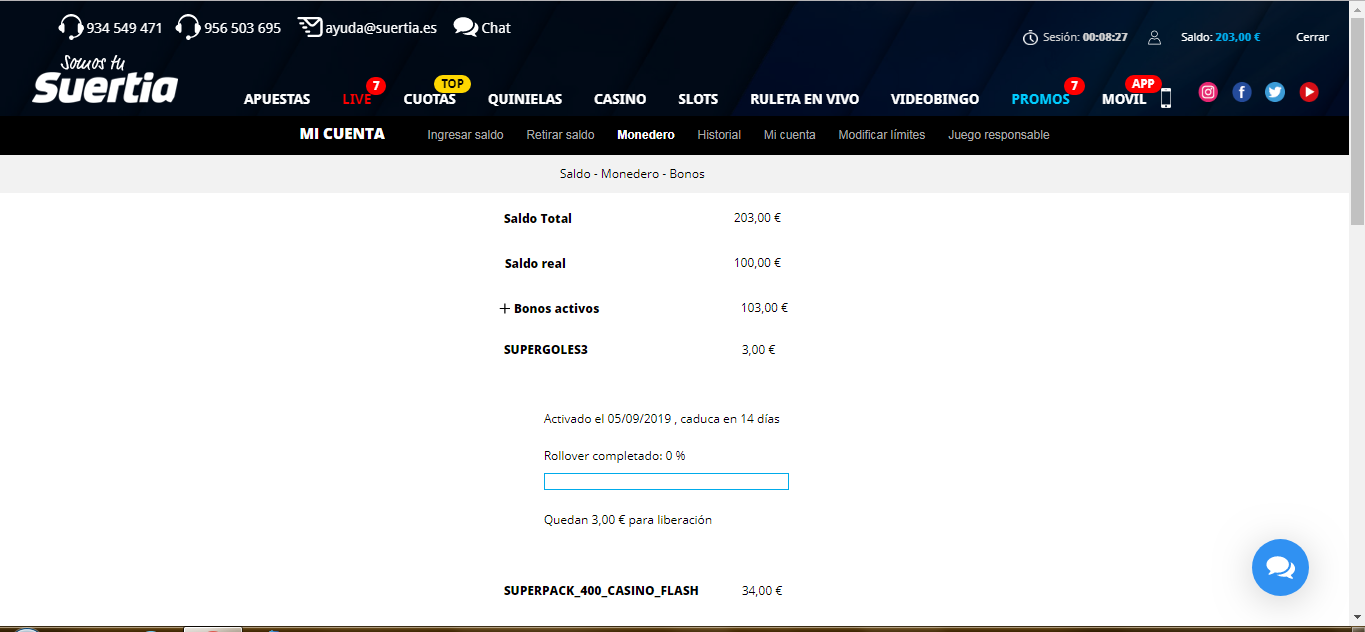Image resolution: width=1365 pixels, height=632 pixels.
Task: Click the ayuda@suertia.es email link
Action: click(381, 28)
